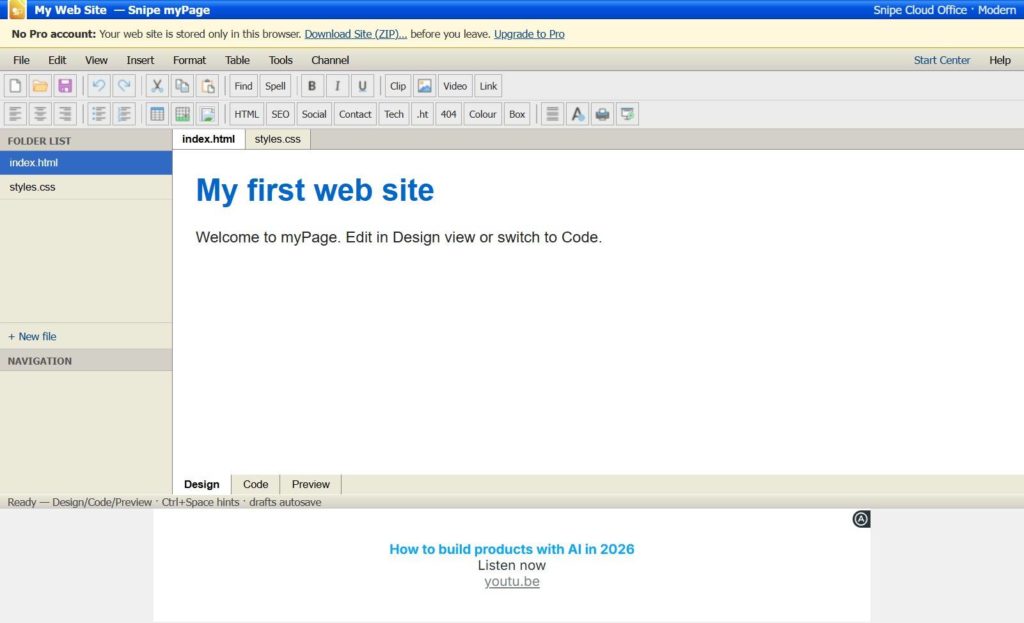The height and width of the screenshot is (623, 1024).
Task: Toggle italic formatting
Action: (x=337, y=86)
